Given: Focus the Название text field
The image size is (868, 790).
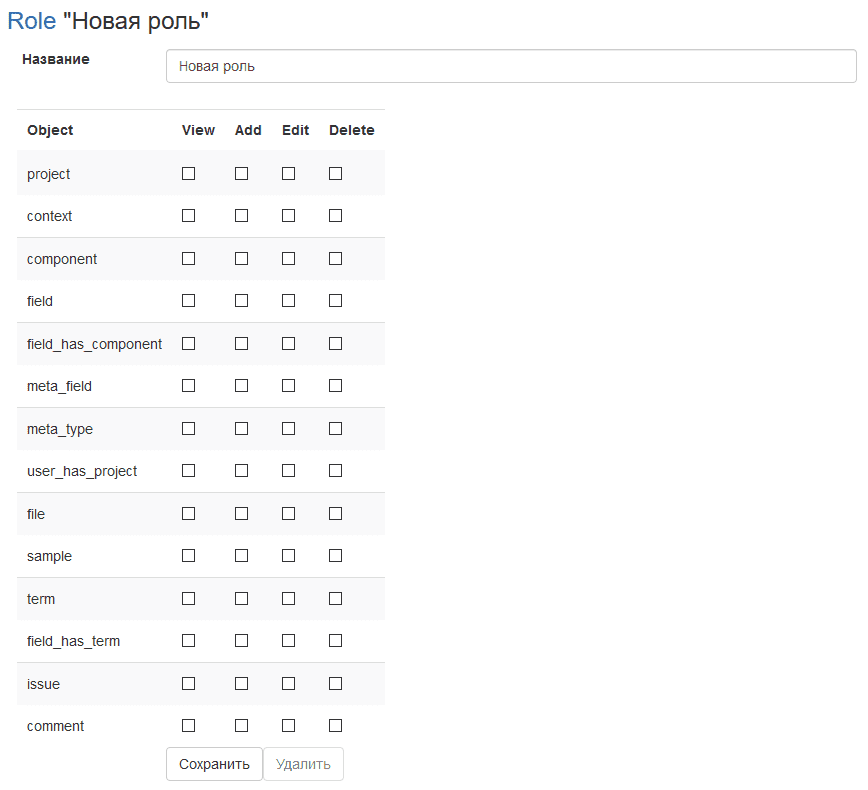Looking at the screenshot, I should pos(511,66).
